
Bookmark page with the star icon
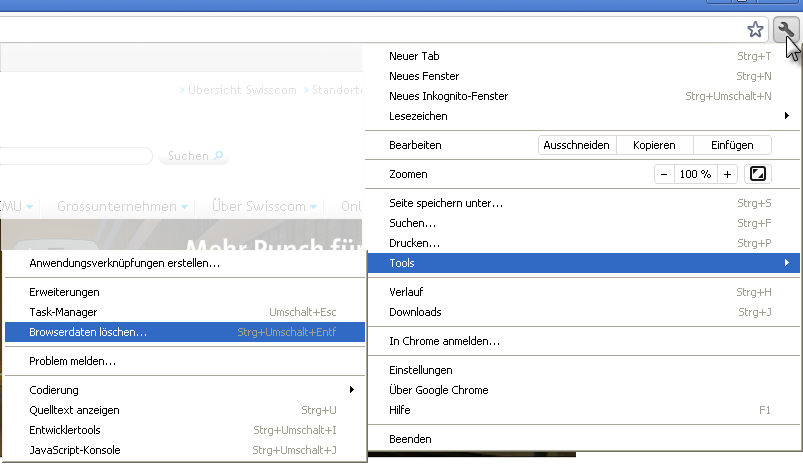pyautogui.click(x=756, y=30)
